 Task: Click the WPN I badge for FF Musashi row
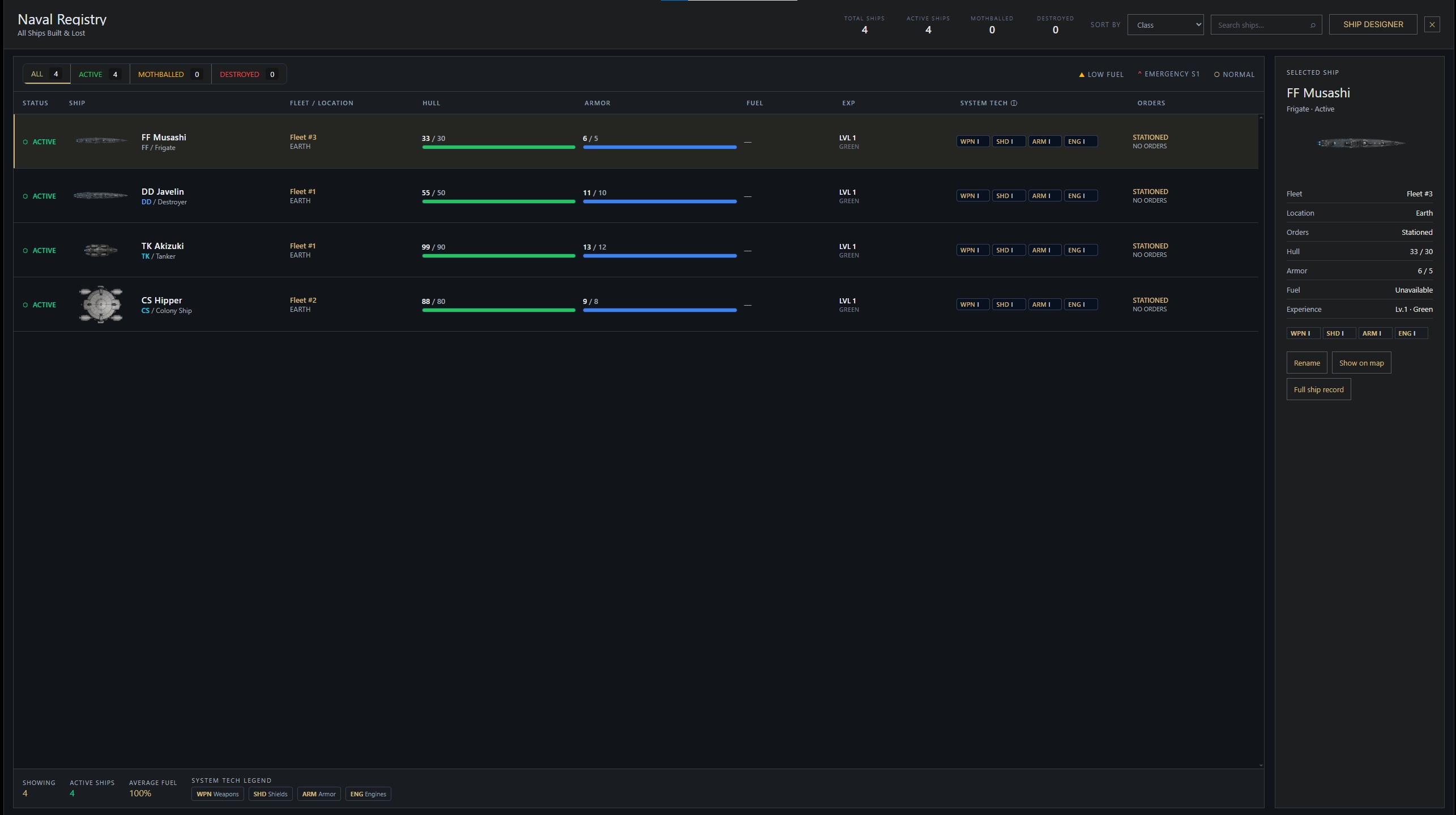click(972, 141)
